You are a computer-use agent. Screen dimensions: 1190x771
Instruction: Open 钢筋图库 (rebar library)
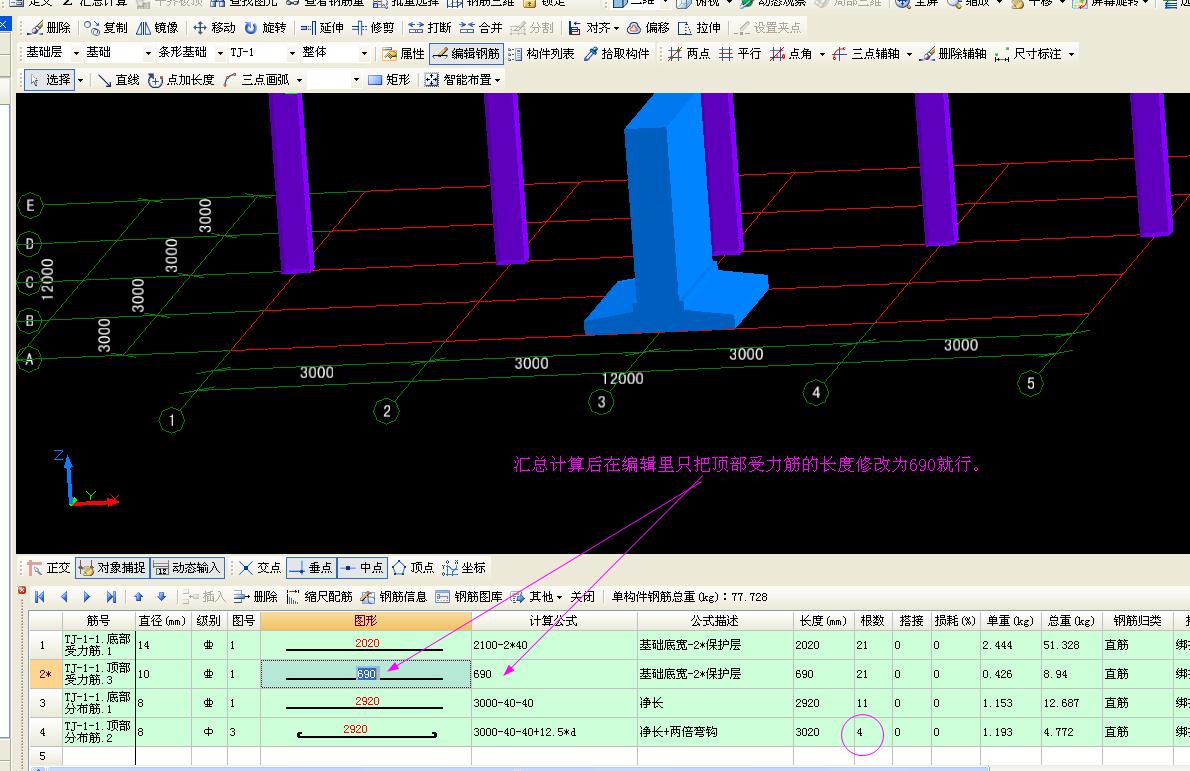coord(469,597)
